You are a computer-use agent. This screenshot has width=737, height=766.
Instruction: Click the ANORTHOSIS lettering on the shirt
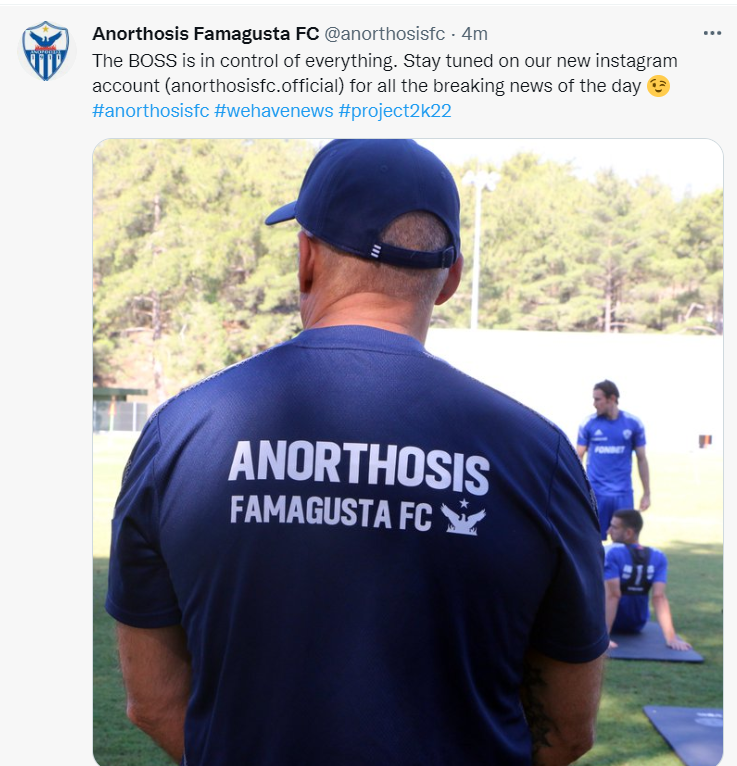pyautogui.click(x=359, y=468)
